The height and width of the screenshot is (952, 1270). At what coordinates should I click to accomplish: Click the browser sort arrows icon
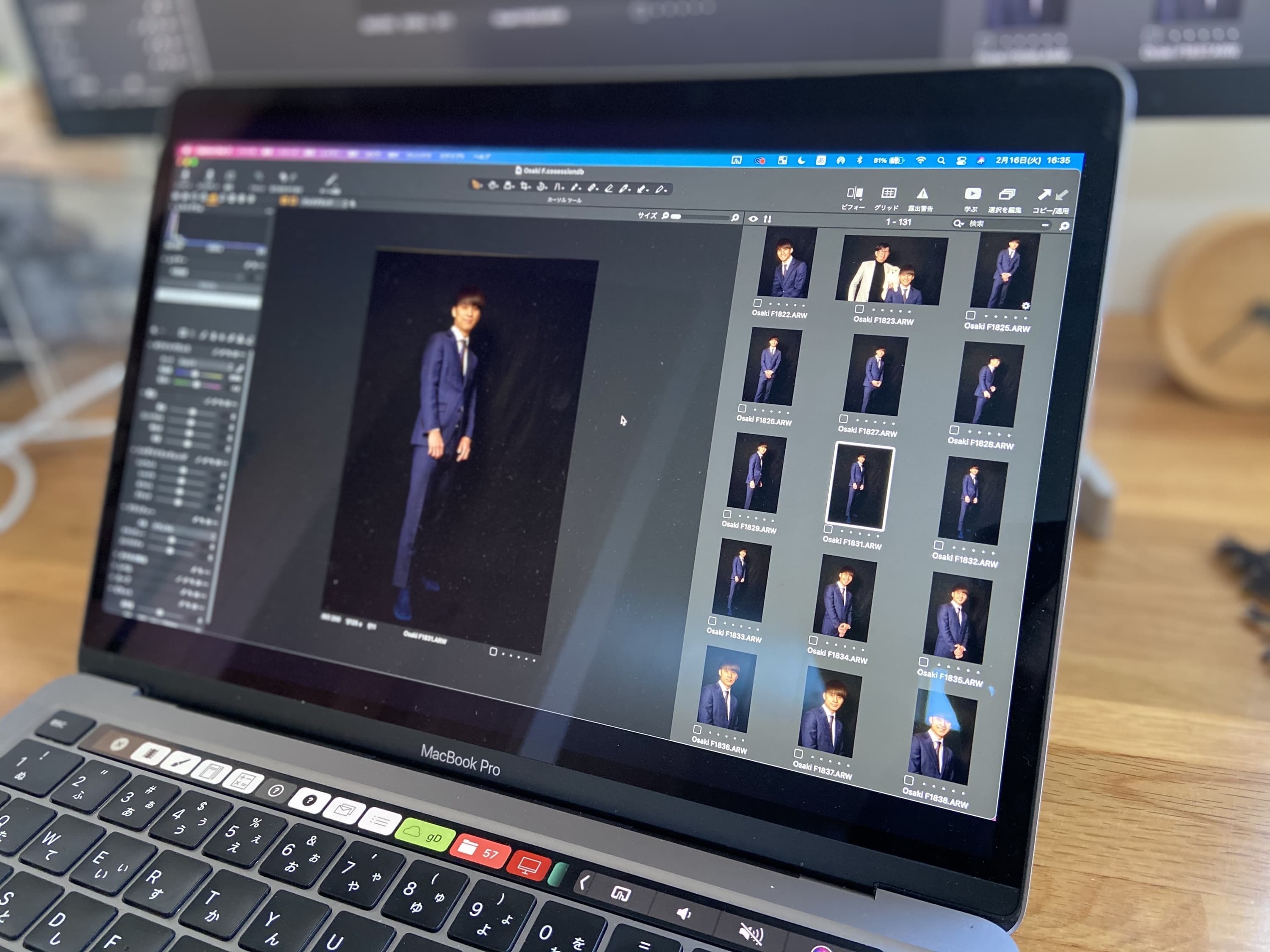[x=768, y=219]
